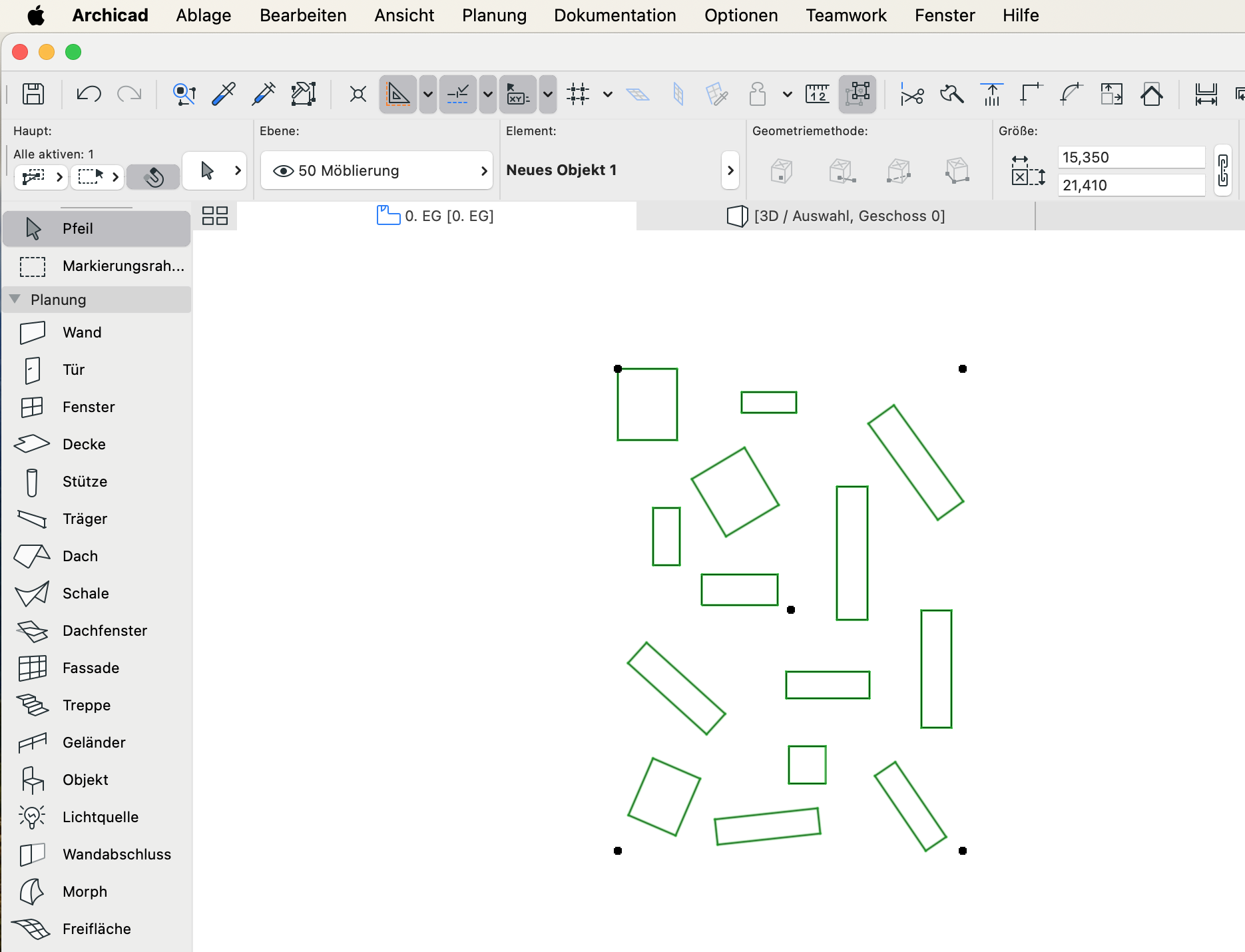Select the Tür tool
This screenshot has height=952, width=1245.
[x=97, y=369]
